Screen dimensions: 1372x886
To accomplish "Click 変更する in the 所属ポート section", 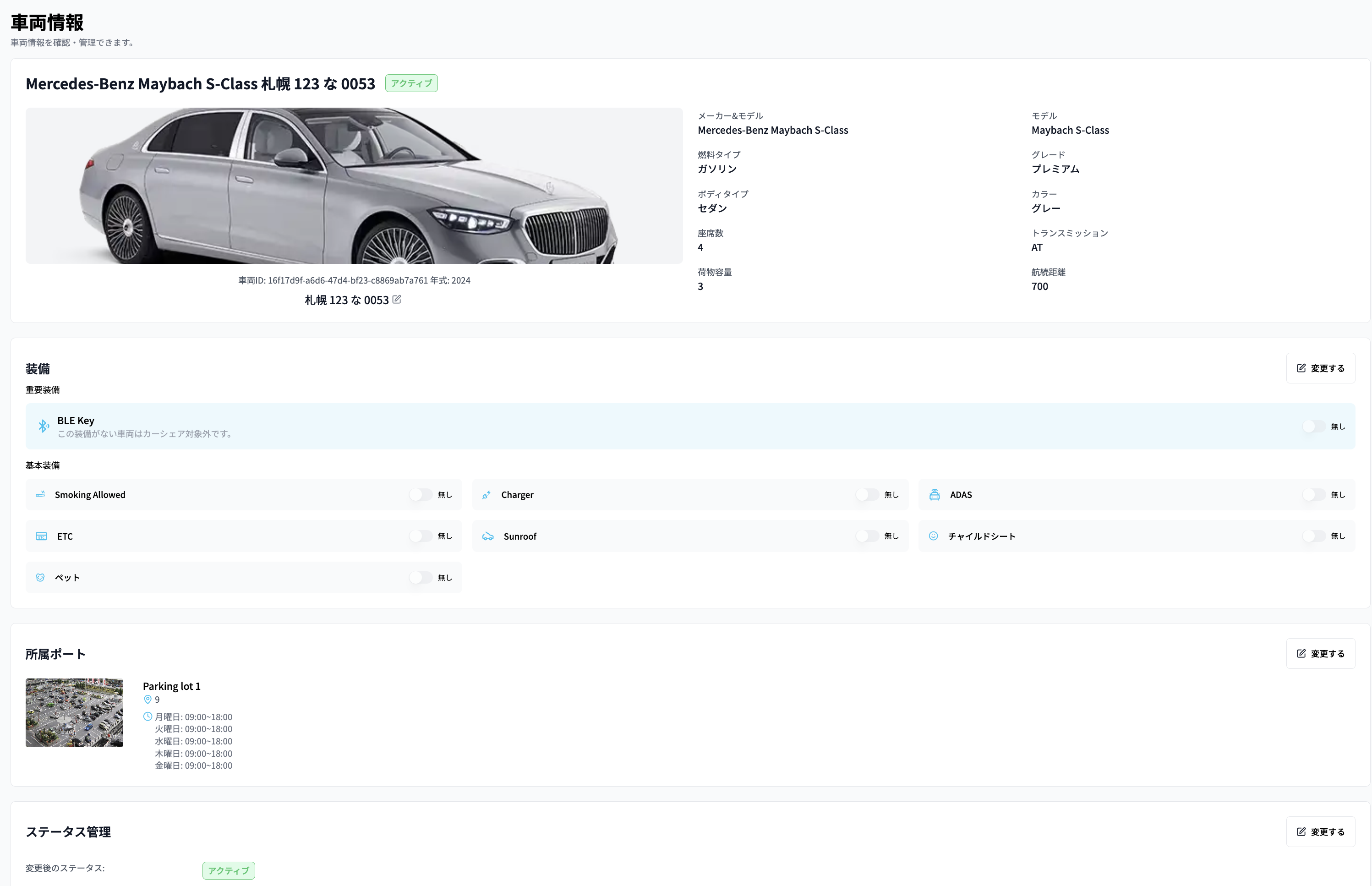I will 1320,654.
